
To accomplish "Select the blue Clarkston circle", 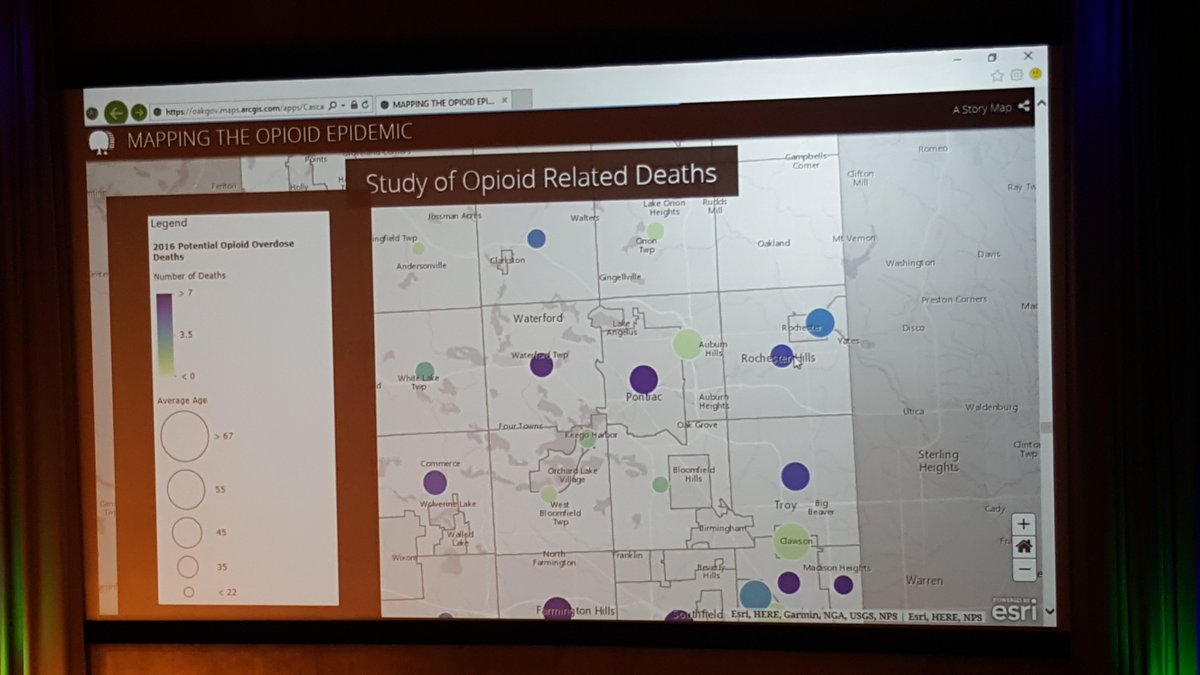I will (536, 238).
